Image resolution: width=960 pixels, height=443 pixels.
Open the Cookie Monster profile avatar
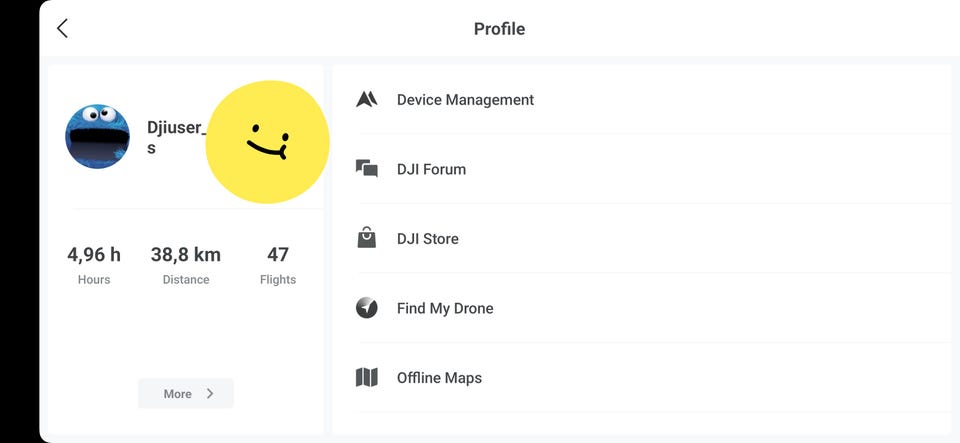pos(97,136)
